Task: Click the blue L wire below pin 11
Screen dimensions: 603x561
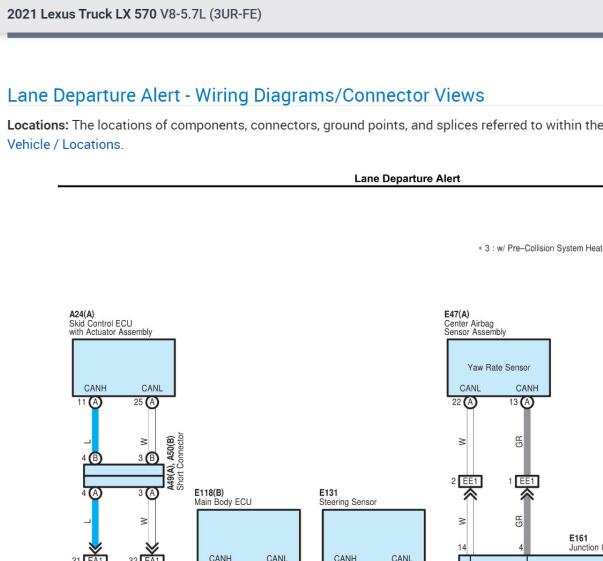Action: (95, 430)
